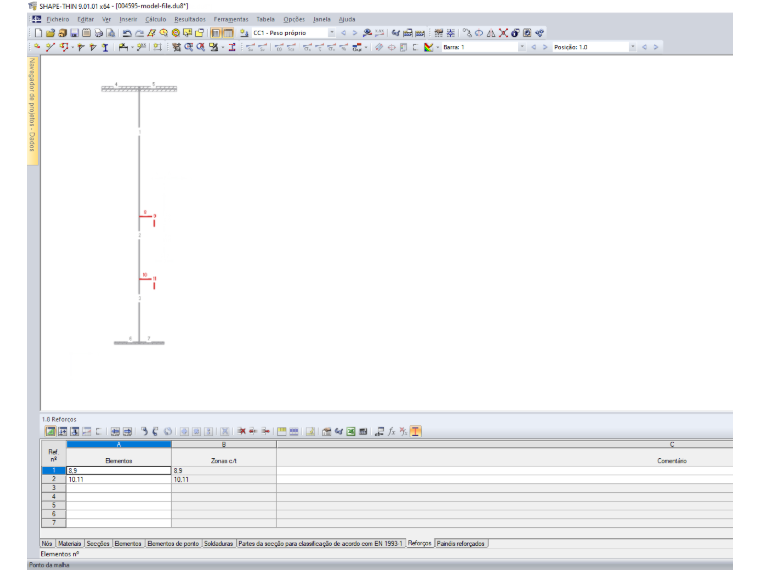Switch to the Nós table tab
The image size is (760, 570).
coord(47,543)
